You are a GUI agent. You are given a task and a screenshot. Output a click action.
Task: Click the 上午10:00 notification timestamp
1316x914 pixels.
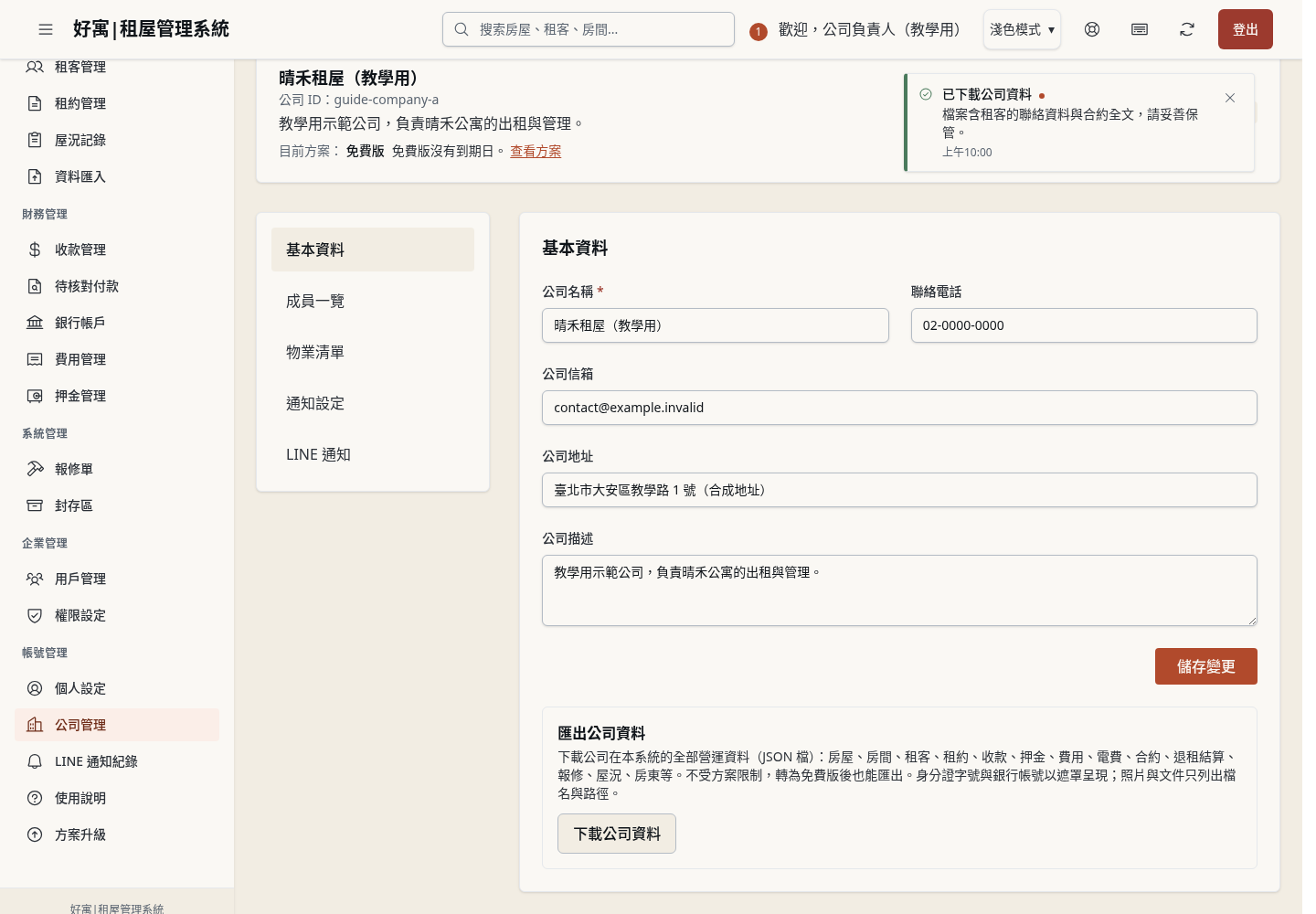(x=967, y=153)
